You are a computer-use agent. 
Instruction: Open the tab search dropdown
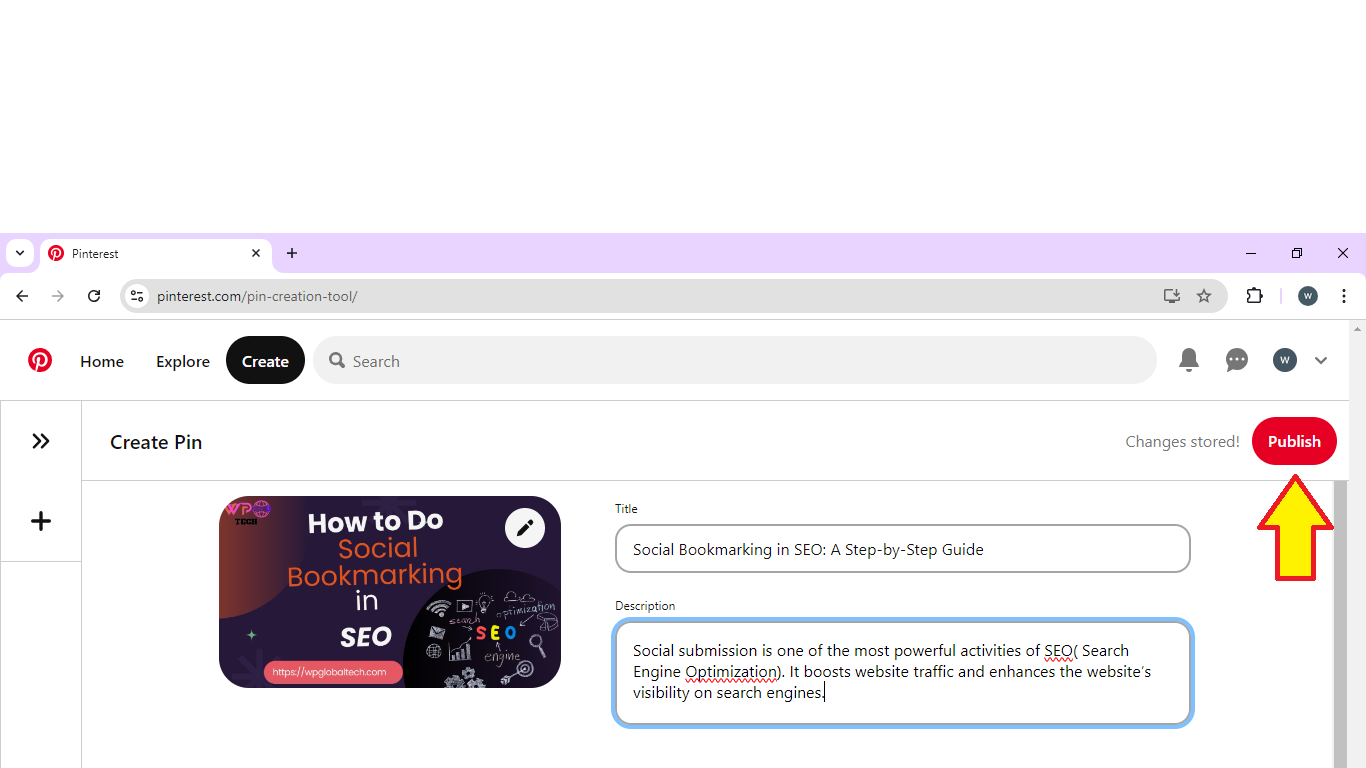(x=20, y=253)
